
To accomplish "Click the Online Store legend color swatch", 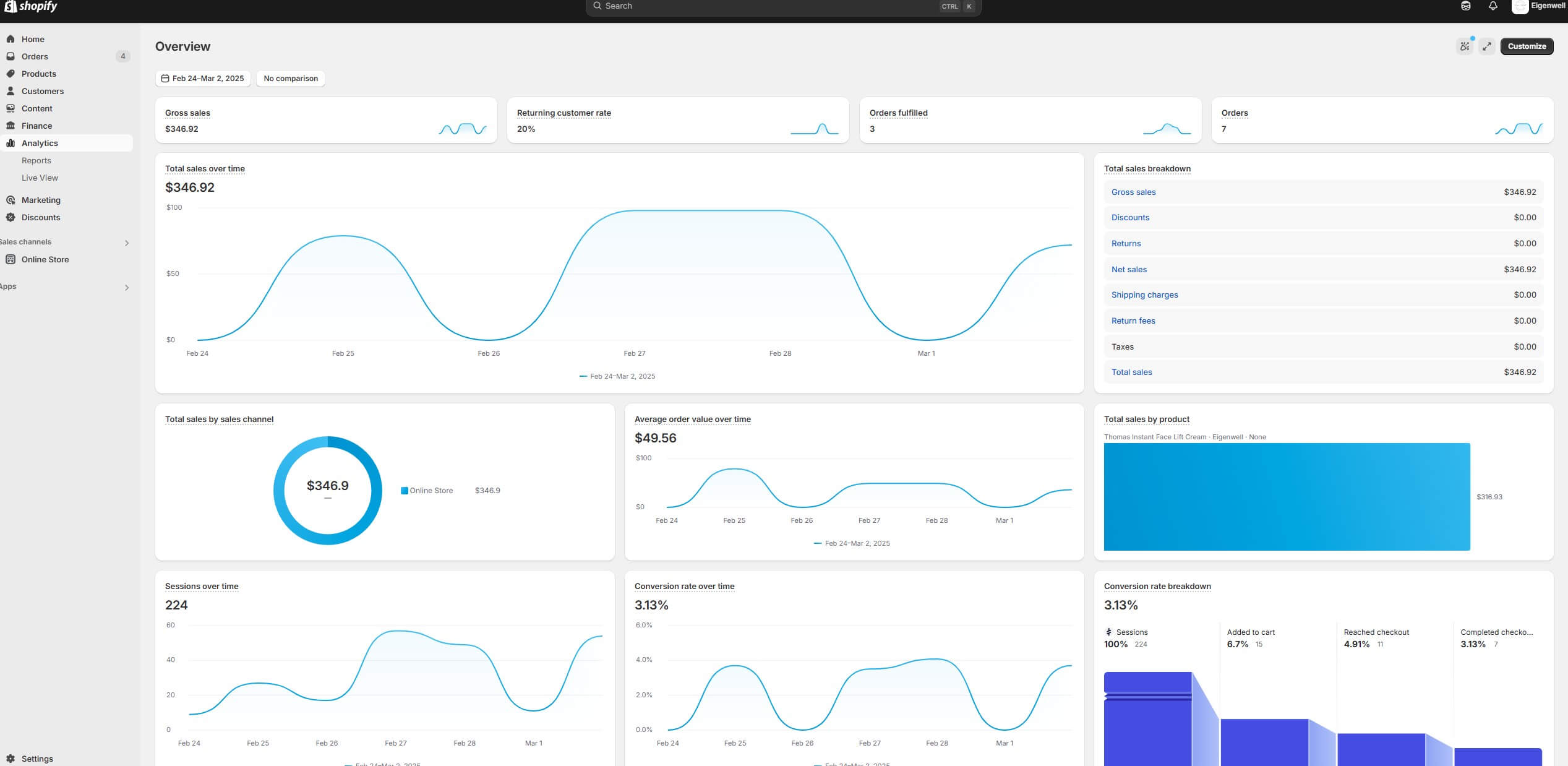I will [x=404, y=491].
